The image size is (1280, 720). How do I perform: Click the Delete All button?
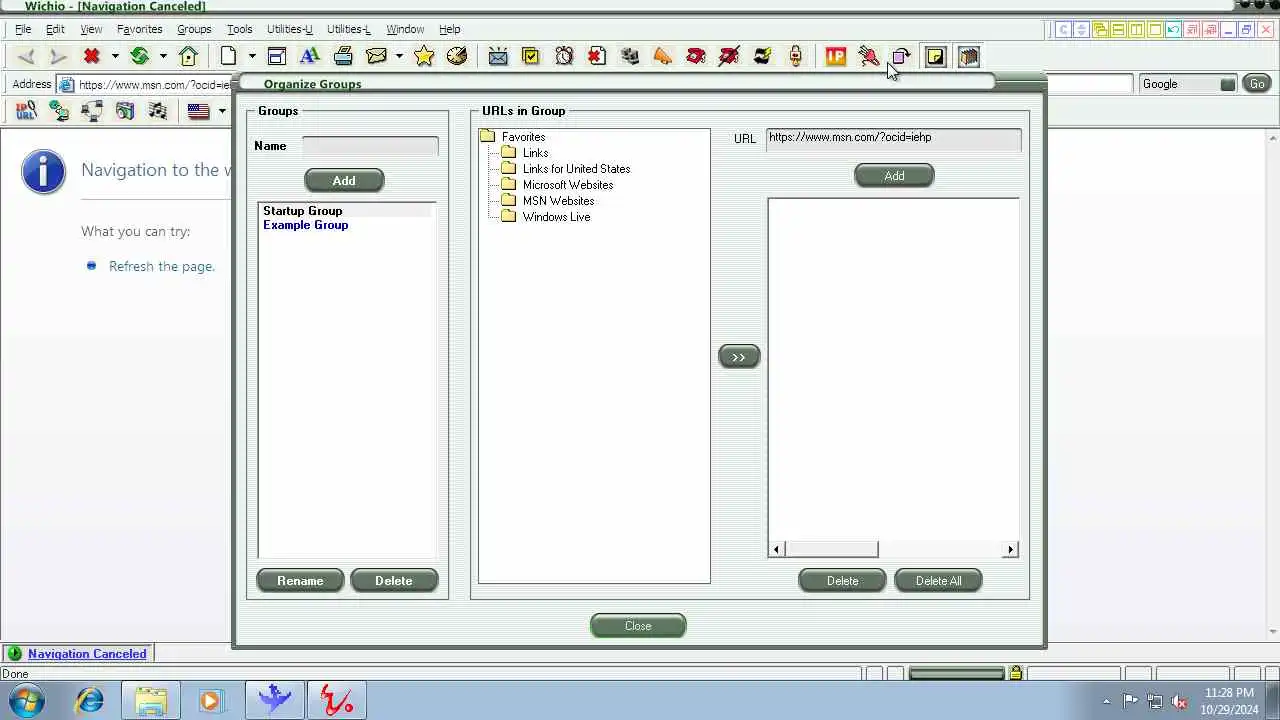point(938,581)
